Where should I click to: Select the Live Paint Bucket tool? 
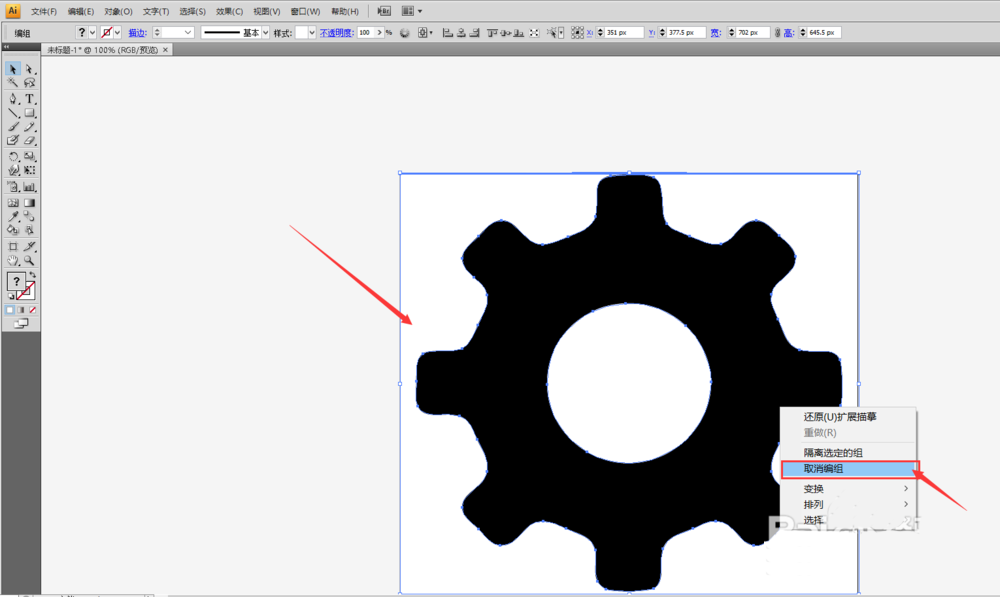(13, 230)
